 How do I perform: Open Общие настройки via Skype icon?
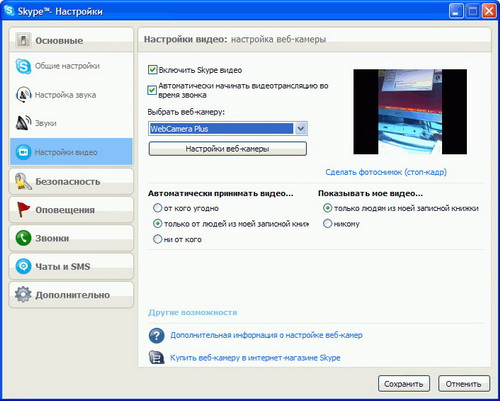point(23,66)
